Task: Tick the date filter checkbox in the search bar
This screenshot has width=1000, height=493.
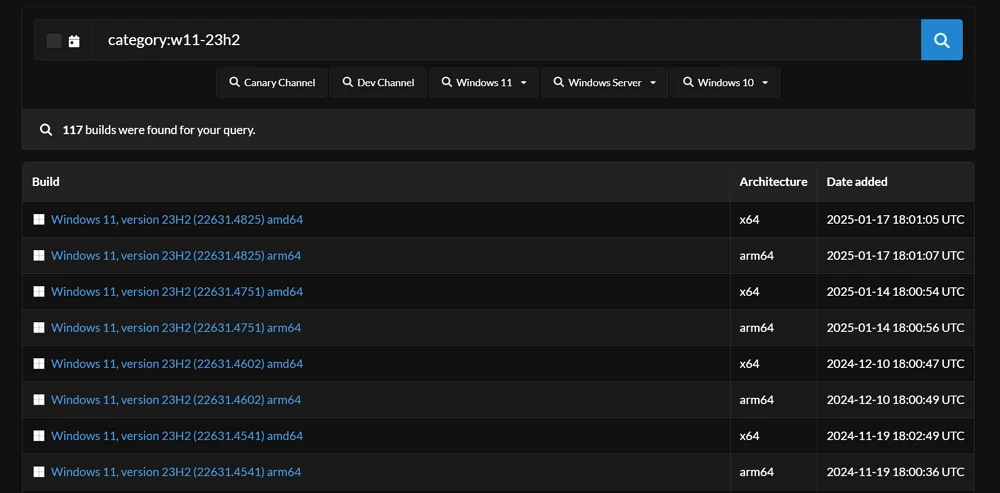Action: pyautogui.click(x=54, y=41)
